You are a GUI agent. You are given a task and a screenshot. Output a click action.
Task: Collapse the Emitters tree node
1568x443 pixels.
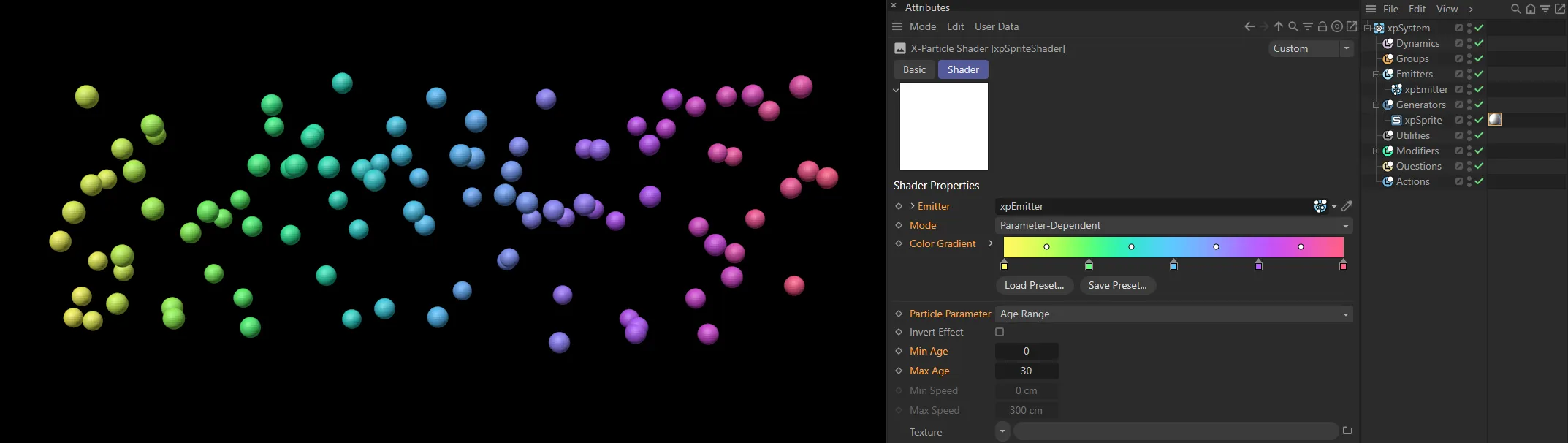pos(1376,74)
